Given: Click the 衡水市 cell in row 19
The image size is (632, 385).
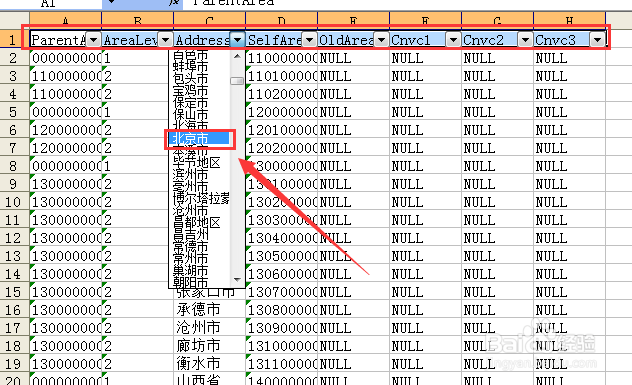Looking at the screenshot, I should point(210,364).
